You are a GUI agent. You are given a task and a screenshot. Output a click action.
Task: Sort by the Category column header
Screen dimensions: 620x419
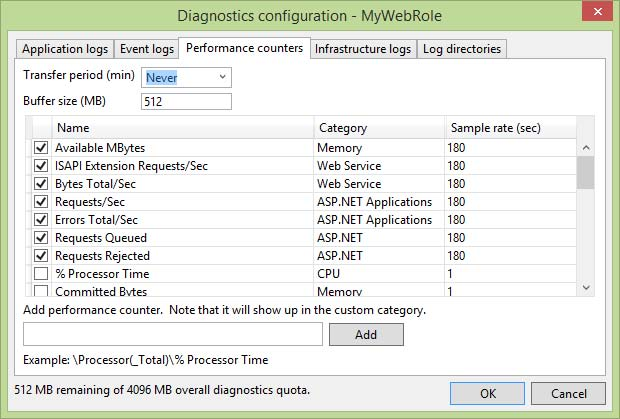tap(378, 128)
